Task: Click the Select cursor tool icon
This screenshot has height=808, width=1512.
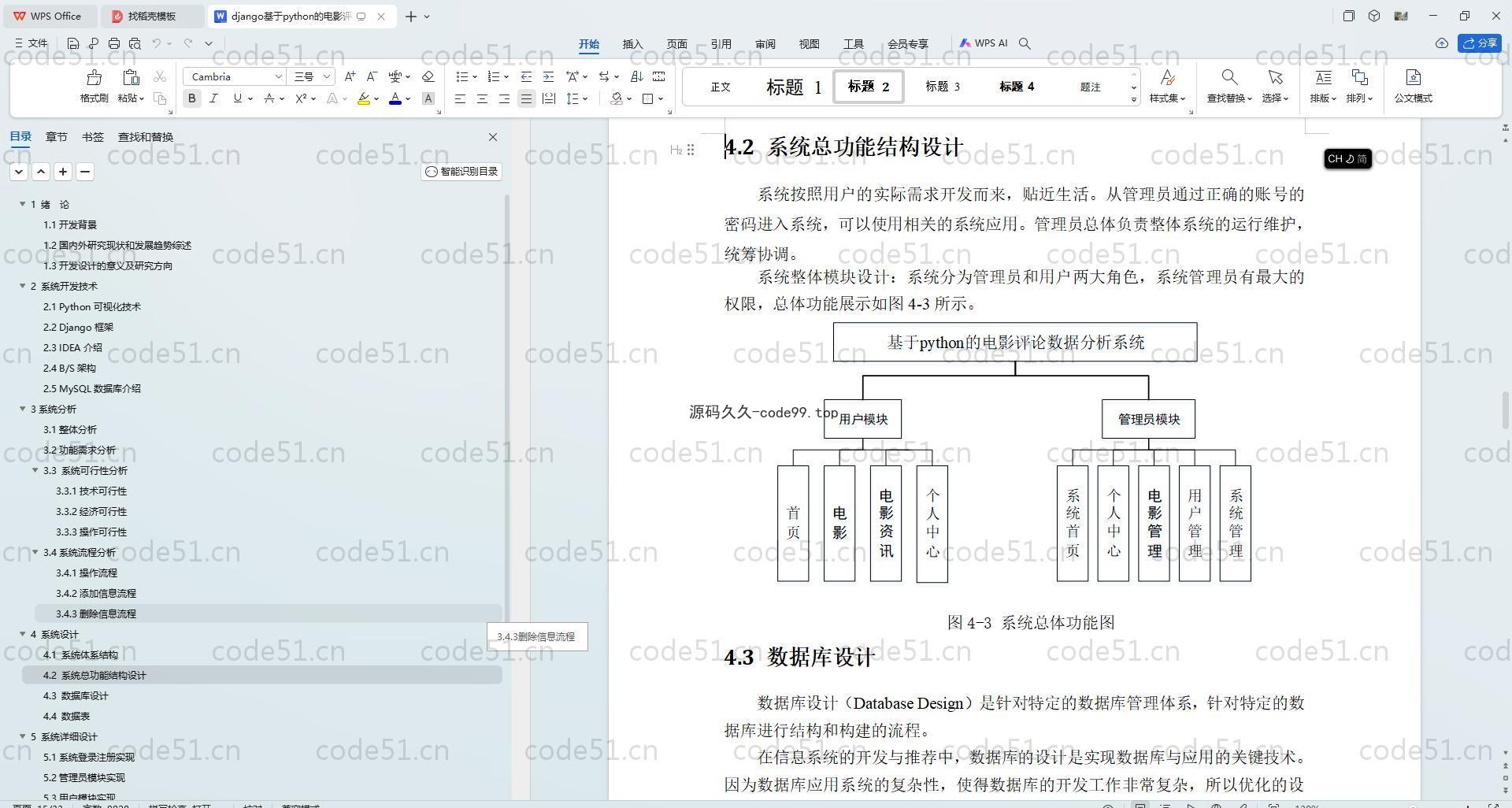Action: [1275, 77]
